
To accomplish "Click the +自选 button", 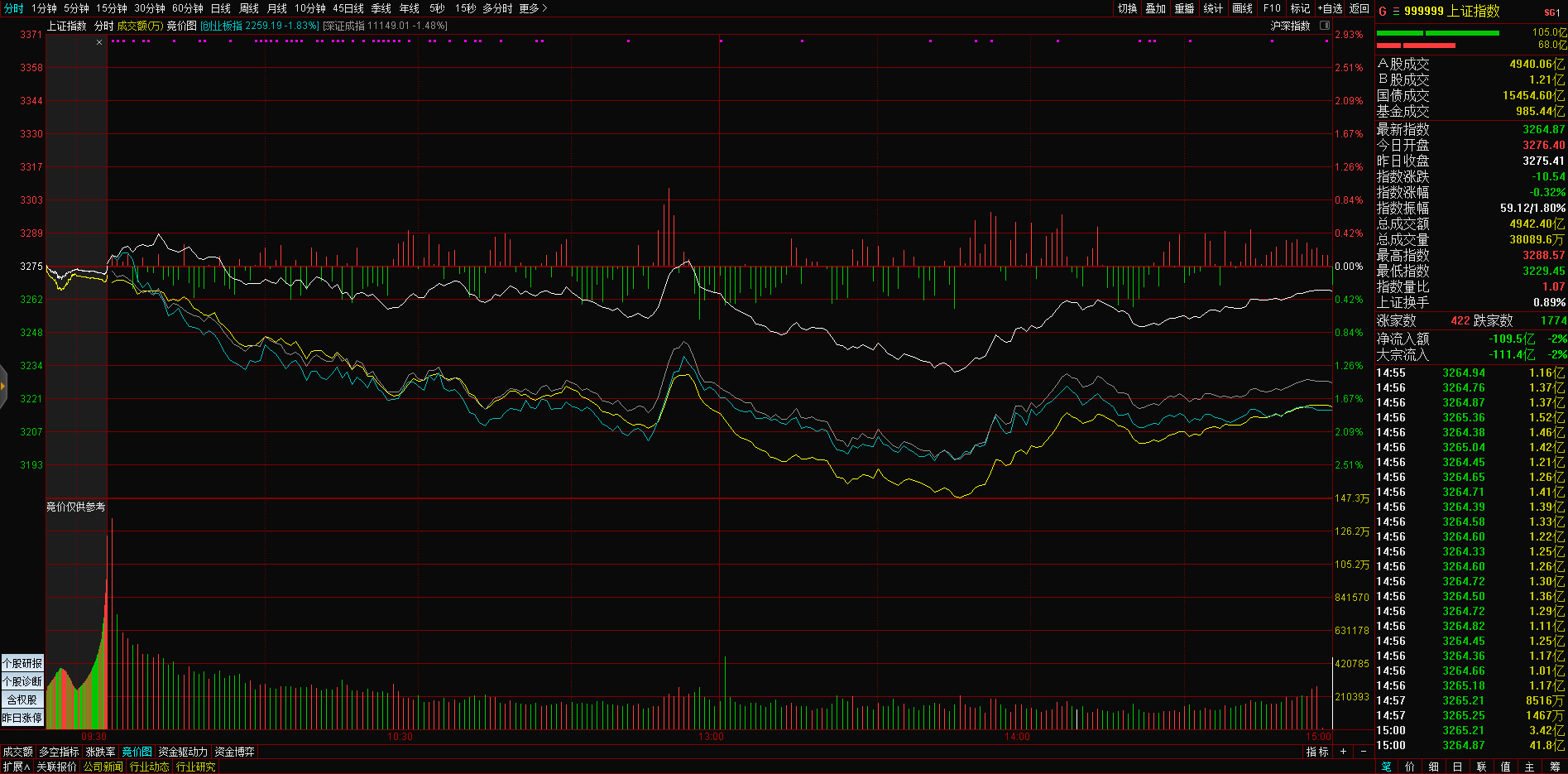I will click(1331, 8).
